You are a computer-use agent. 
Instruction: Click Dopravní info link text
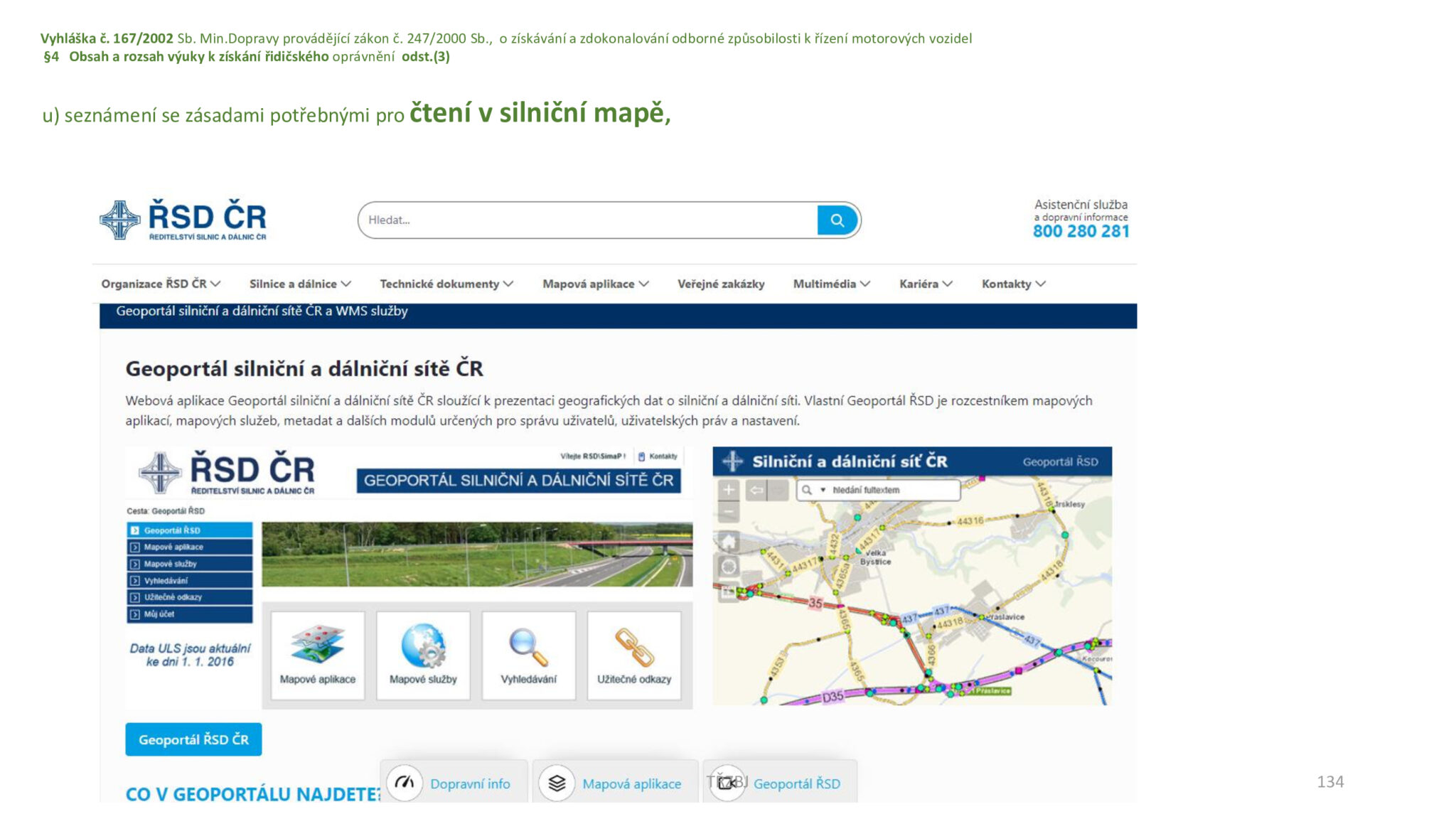pos(470,783)
